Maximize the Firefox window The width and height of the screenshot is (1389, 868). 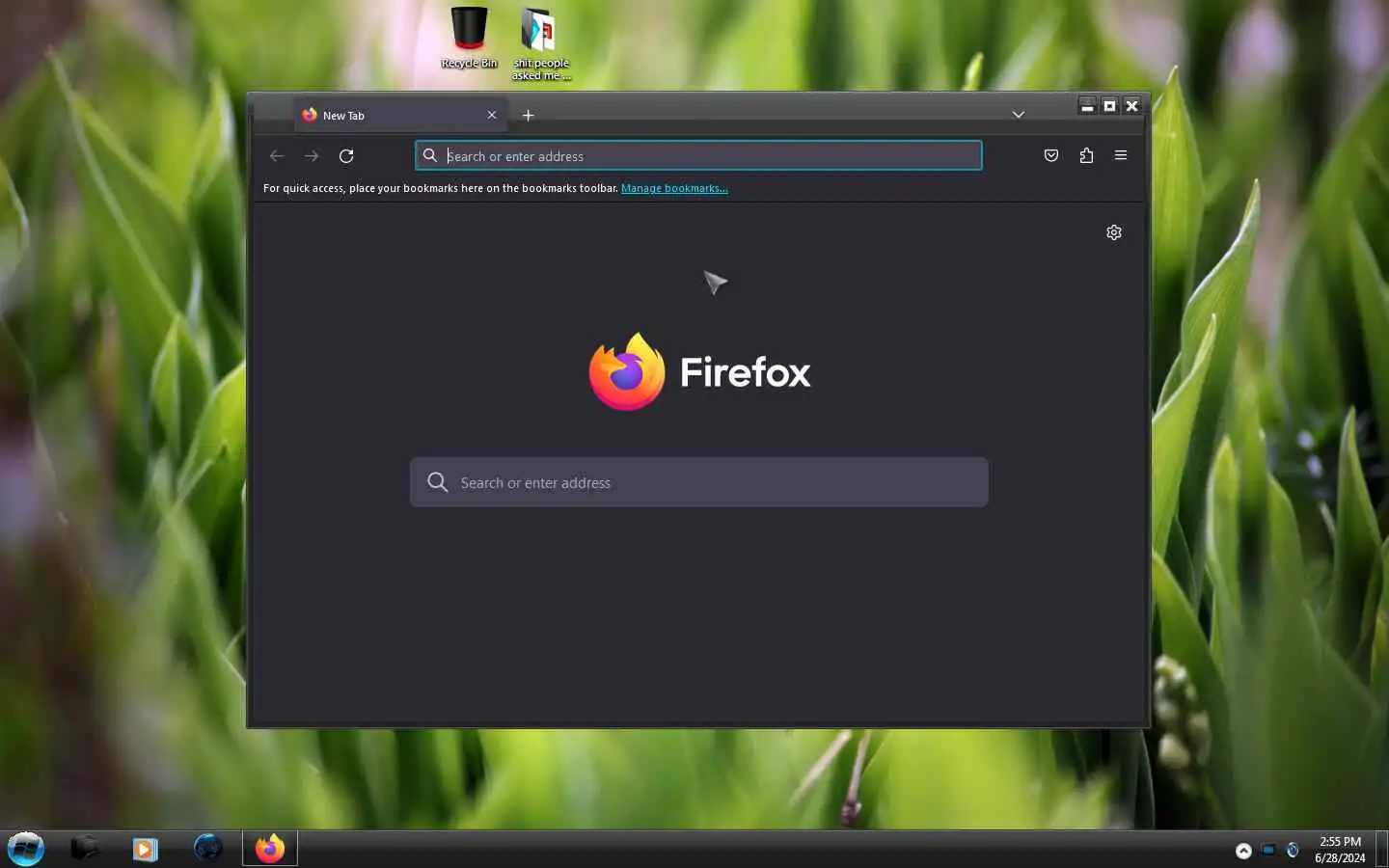click(x=1109, y=105)
